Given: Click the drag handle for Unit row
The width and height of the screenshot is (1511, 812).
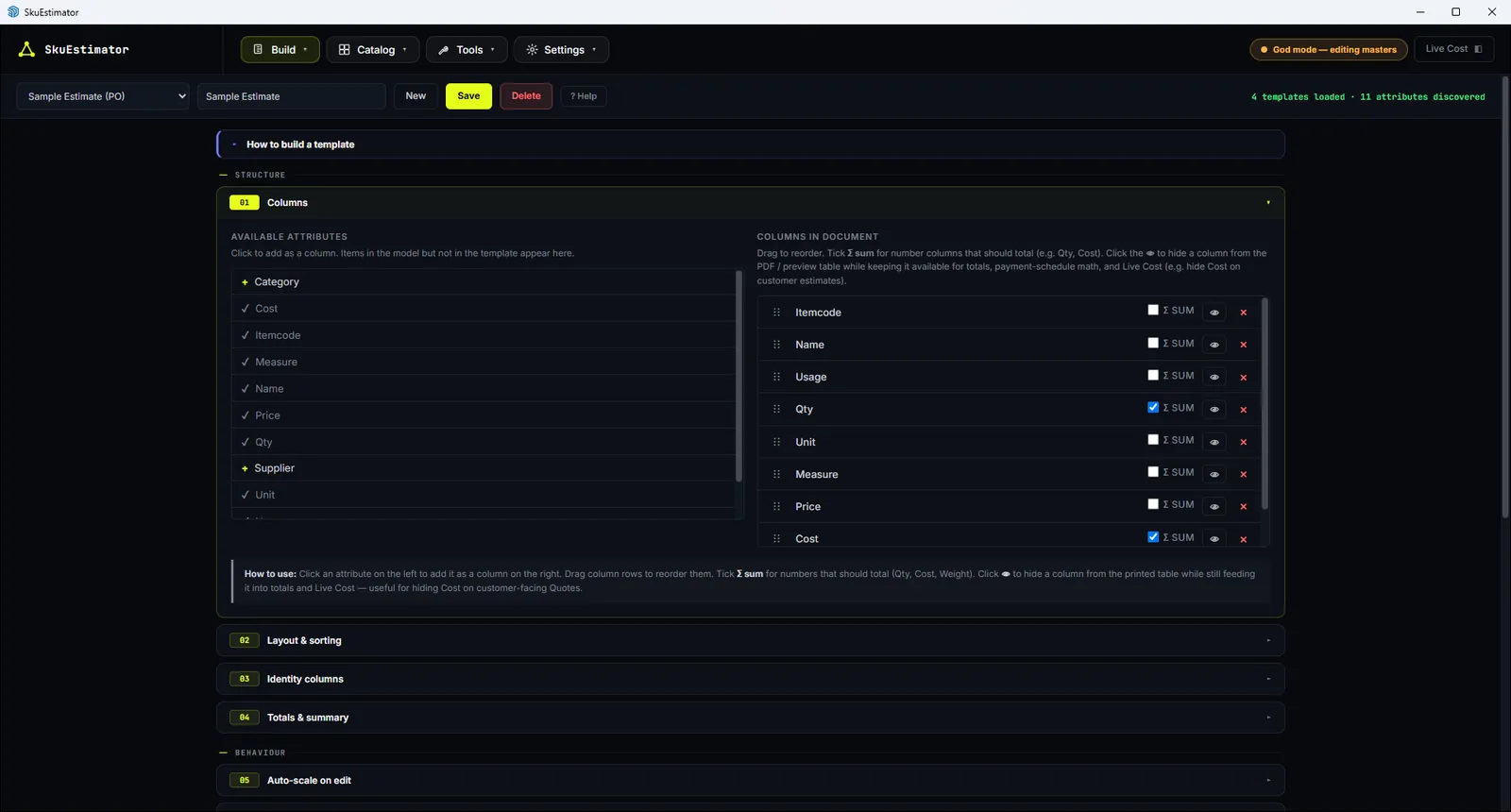Looking at the screenshot, I should 777,442.
